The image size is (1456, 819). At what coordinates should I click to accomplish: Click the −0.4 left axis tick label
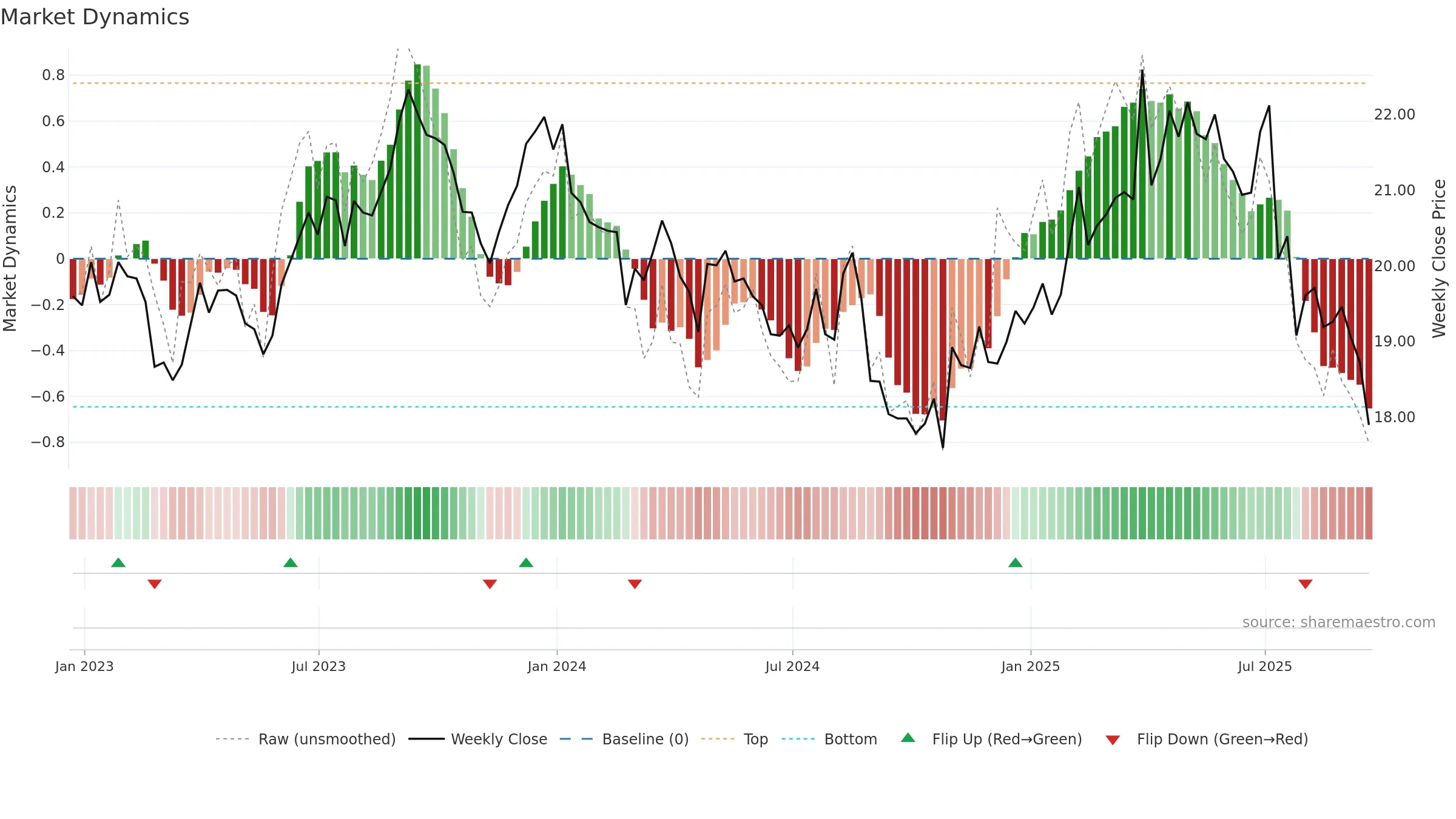(x=48, y=350)
